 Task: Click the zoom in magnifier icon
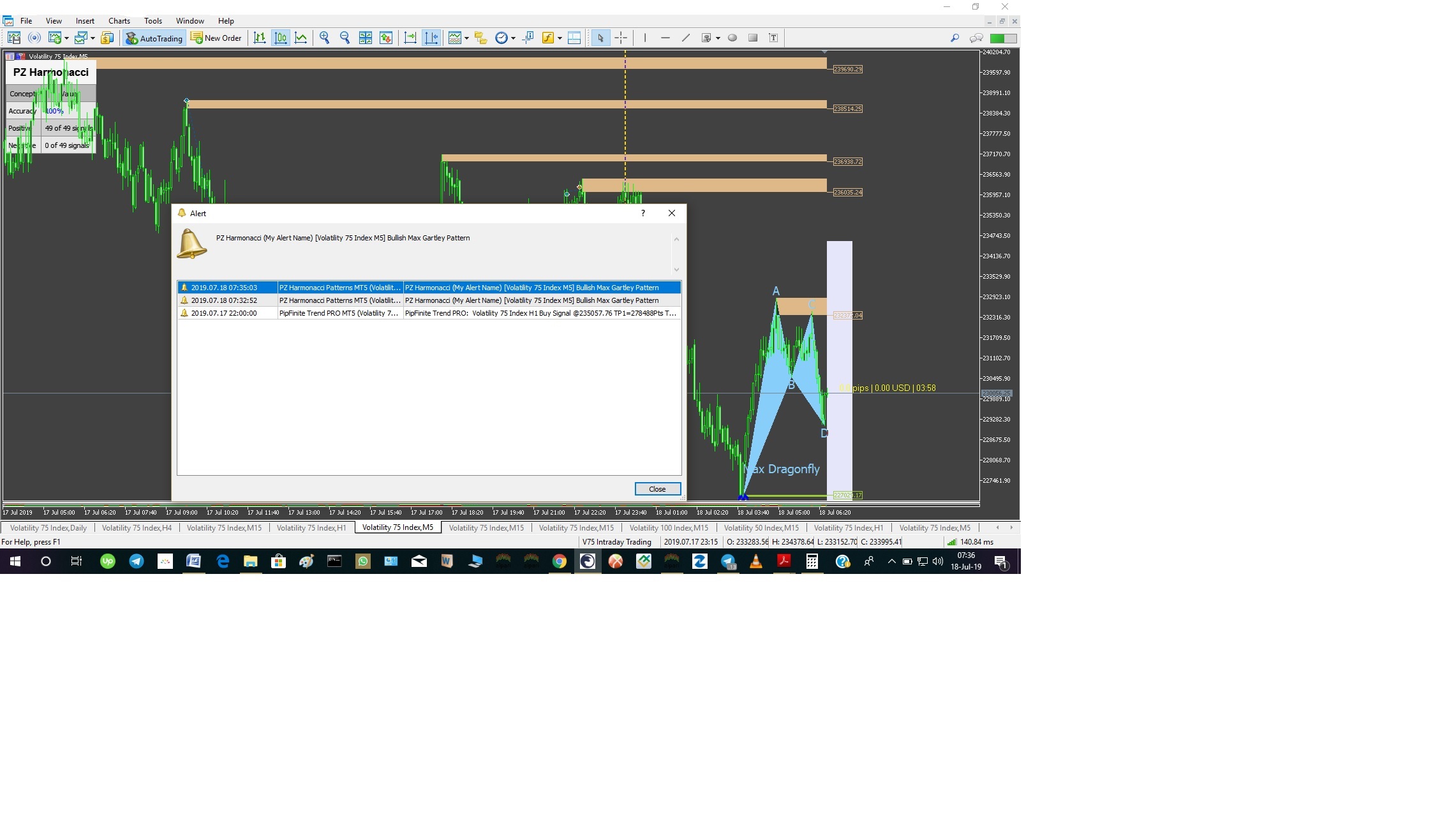click(325, 38)
